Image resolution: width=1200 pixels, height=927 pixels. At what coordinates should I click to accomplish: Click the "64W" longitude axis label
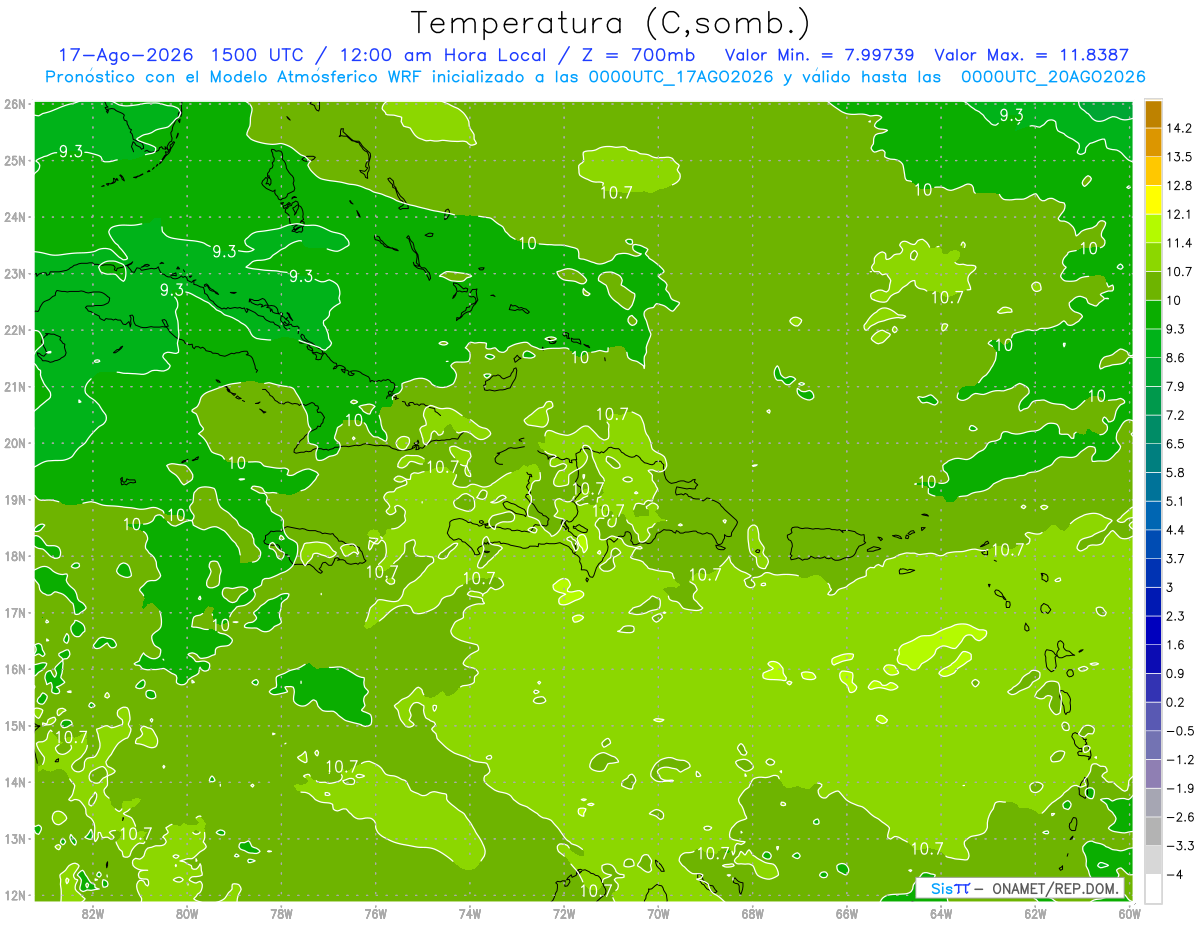tap(941, 913)
